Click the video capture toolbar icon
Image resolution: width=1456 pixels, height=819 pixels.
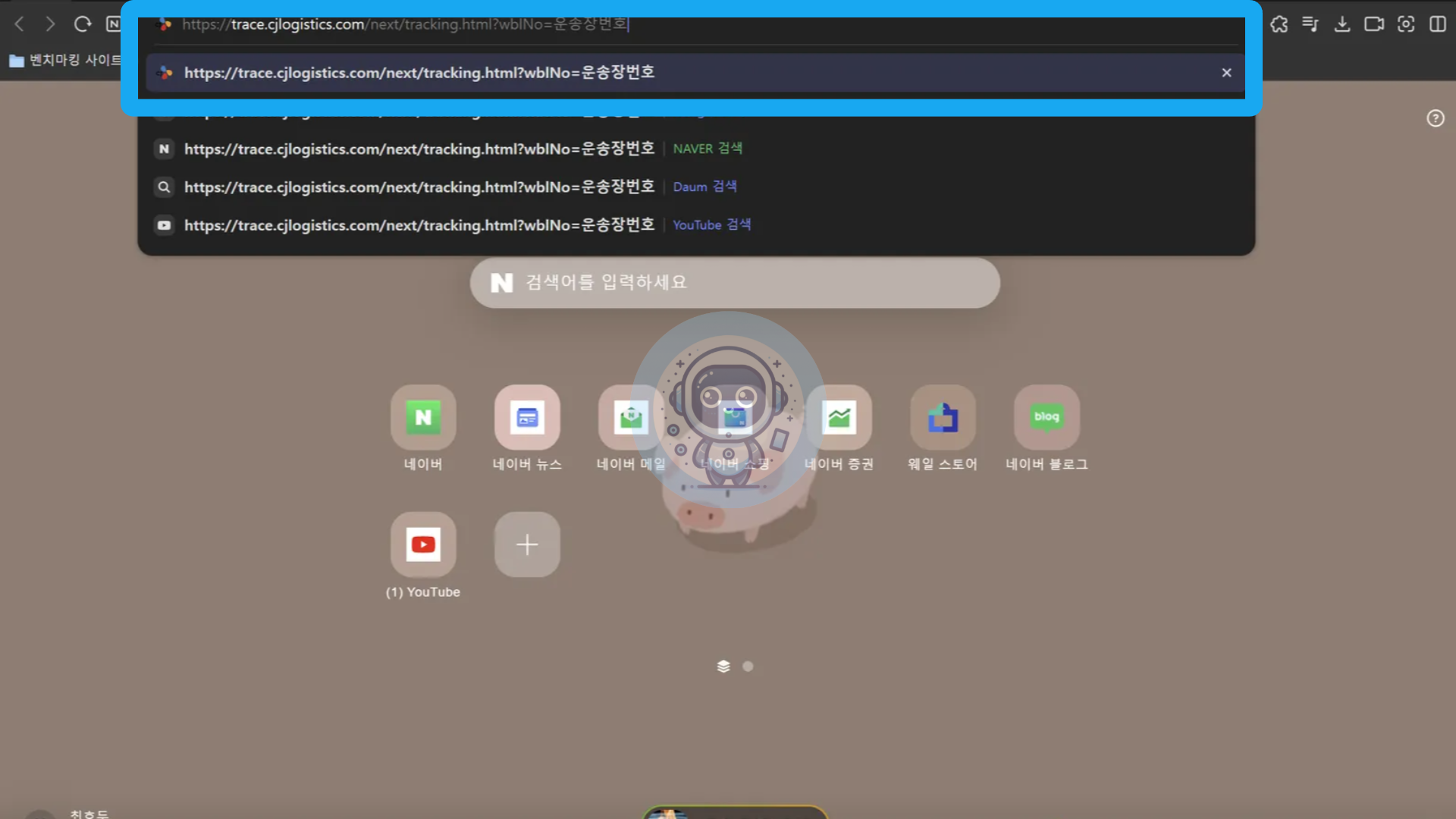coord(1375,24)
